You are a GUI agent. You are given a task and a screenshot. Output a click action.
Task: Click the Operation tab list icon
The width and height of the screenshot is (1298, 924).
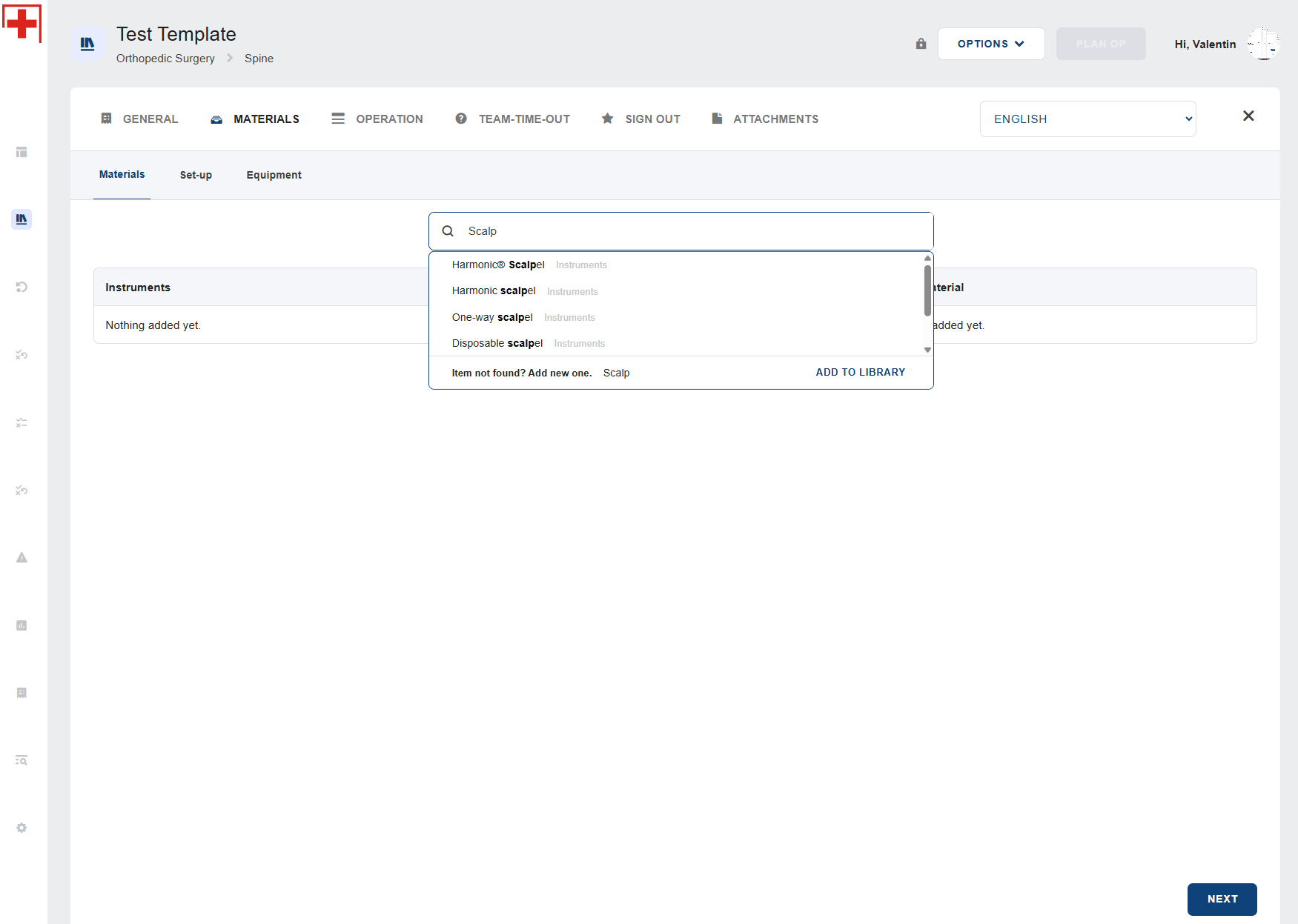338,119
